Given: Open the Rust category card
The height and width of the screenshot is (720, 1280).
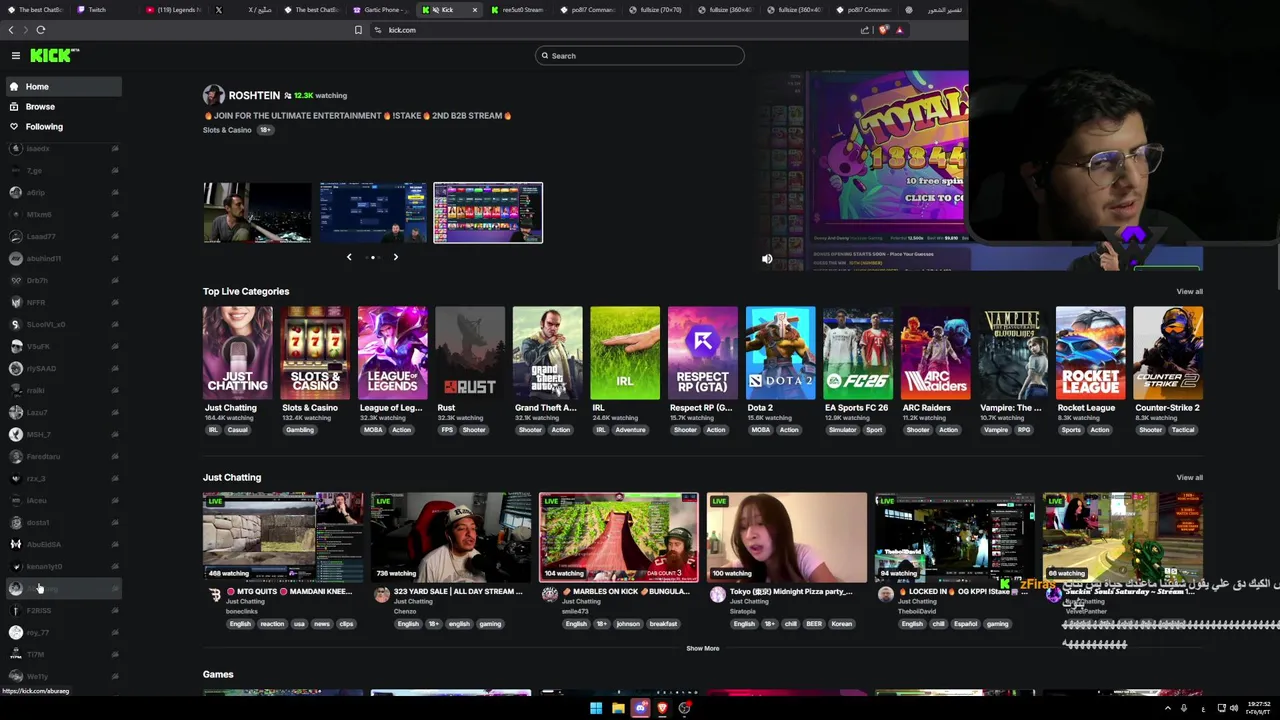Looking at the screenshot, I should pyautogui.click(x=470, y=353).
